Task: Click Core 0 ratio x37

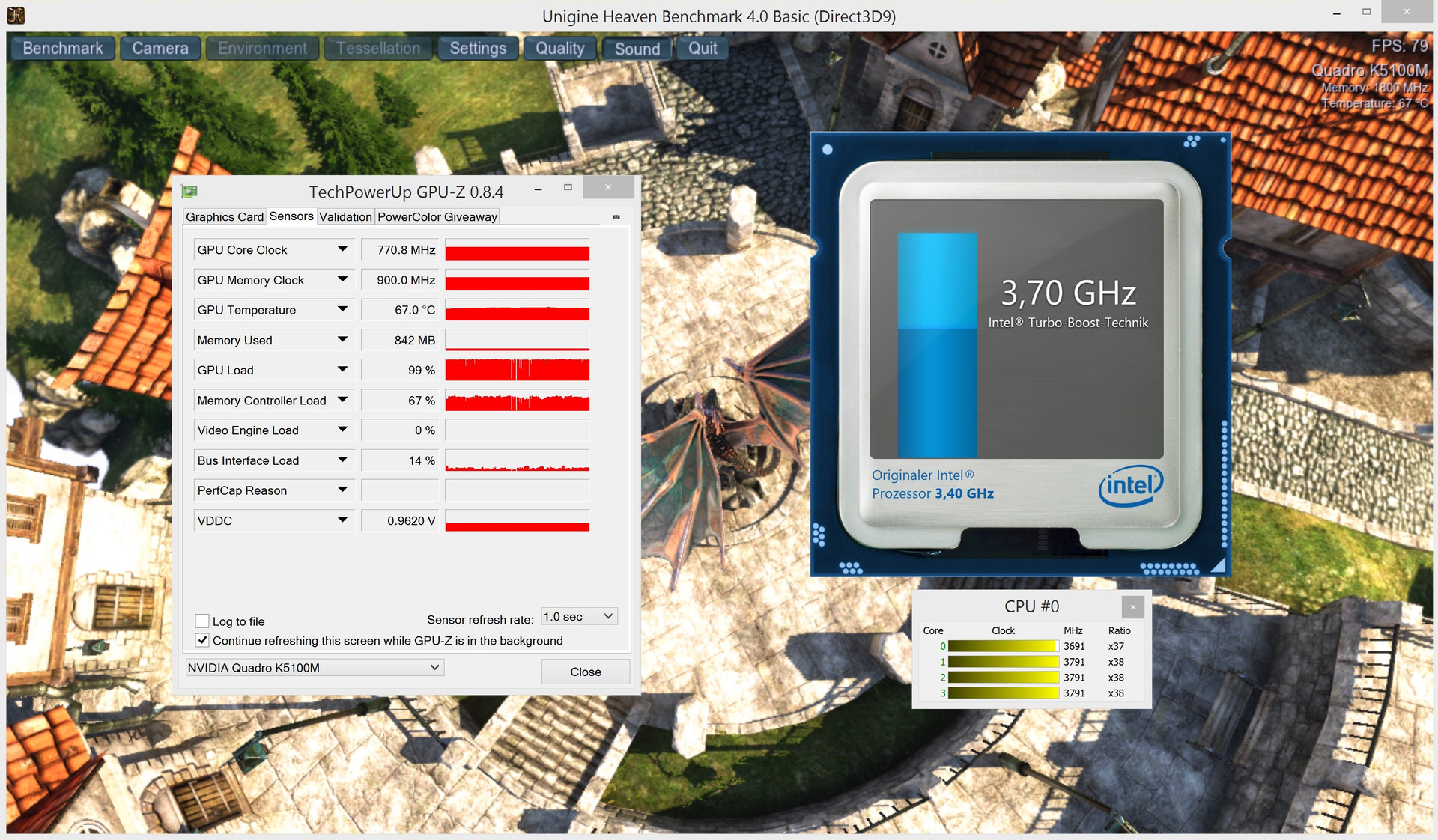Action: point(1116,646)
